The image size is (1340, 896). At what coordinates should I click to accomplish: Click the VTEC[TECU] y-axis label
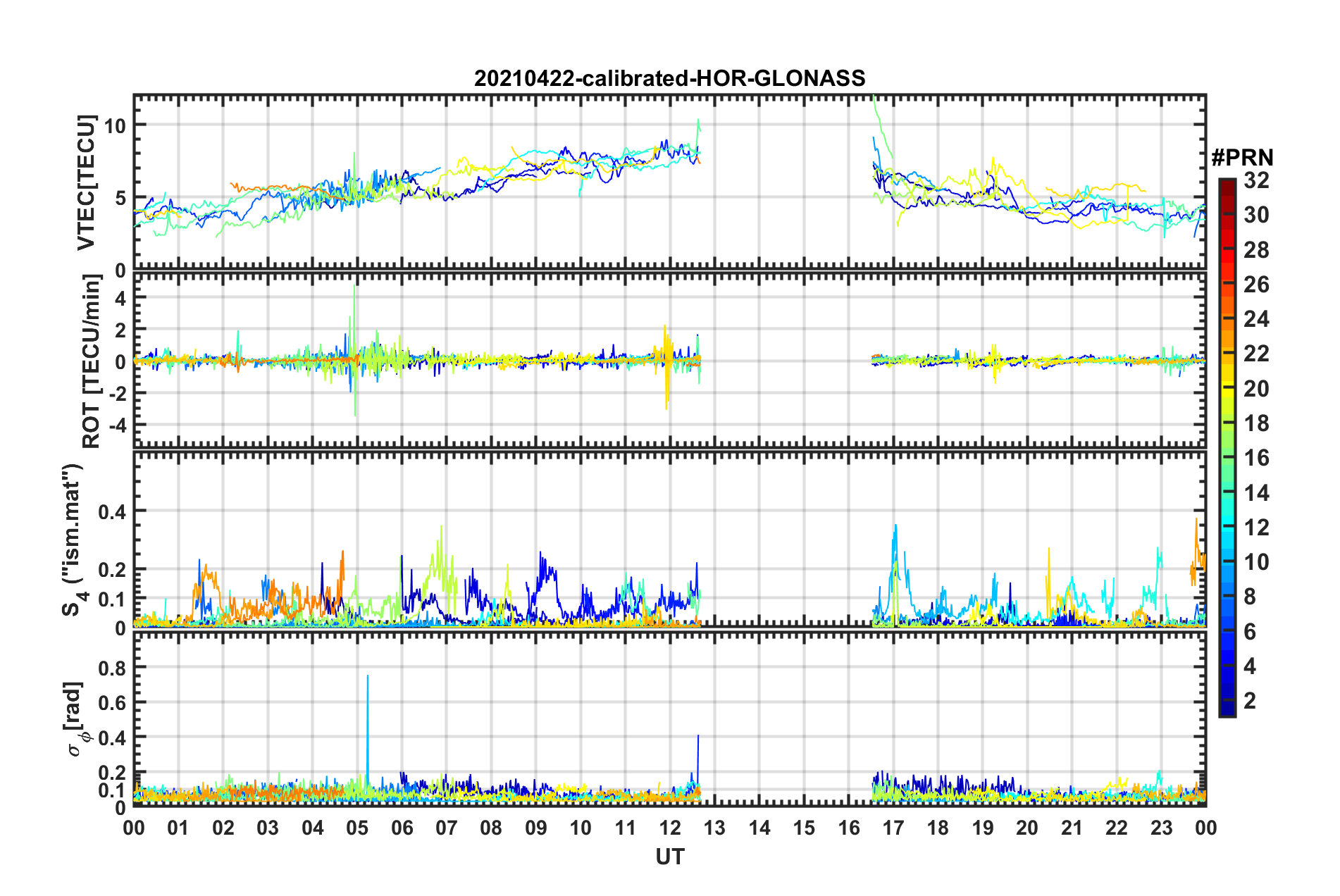tap(86, 183)
